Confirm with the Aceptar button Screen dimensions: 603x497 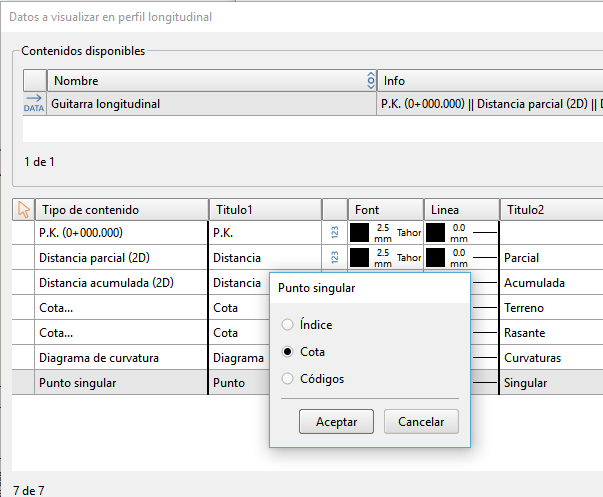[x=336, y=422]
